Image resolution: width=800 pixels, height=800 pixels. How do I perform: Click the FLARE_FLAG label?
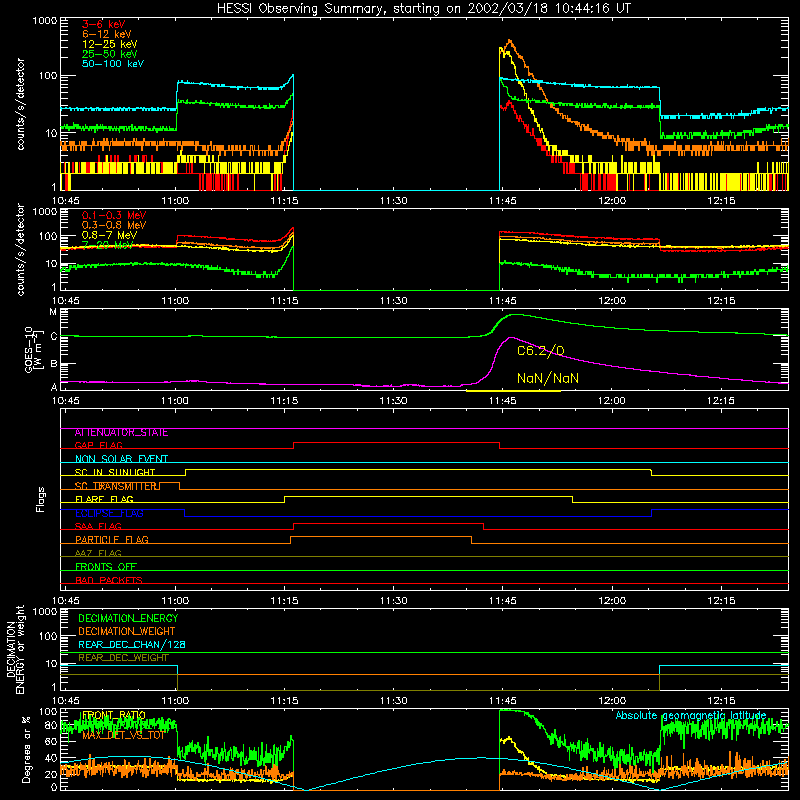(x=104, y=499)
